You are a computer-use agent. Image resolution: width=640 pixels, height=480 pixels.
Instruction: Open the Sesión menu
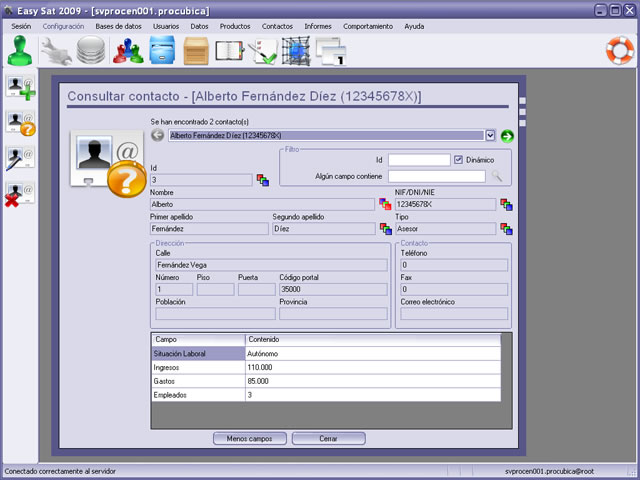click(21, 26)
